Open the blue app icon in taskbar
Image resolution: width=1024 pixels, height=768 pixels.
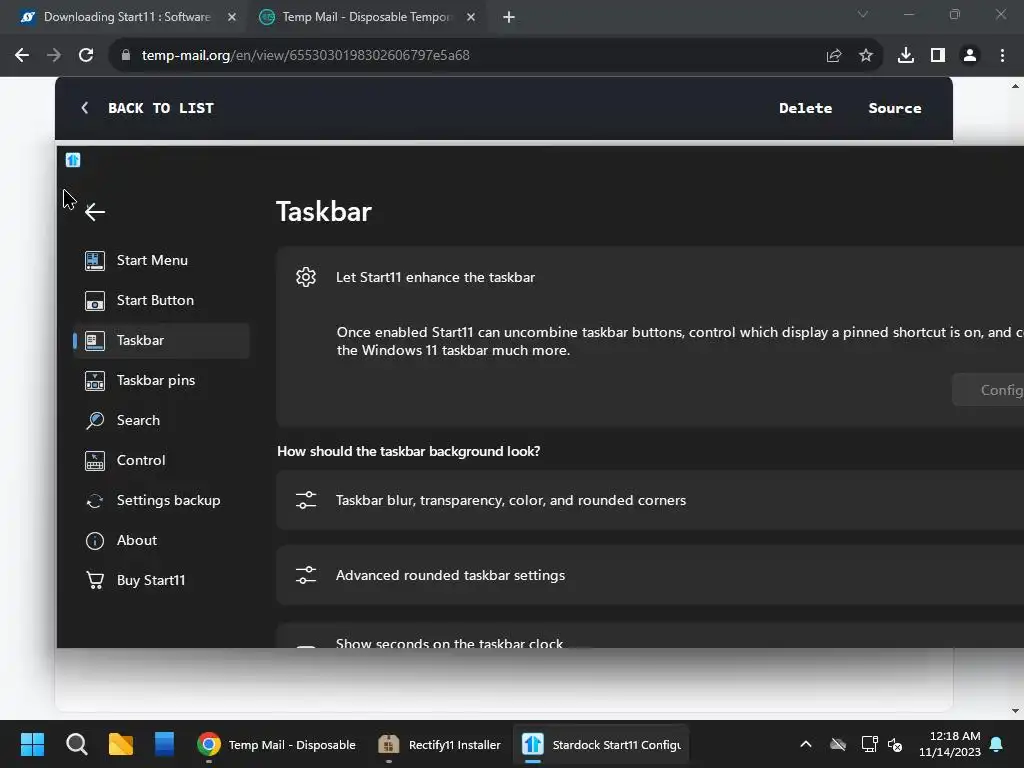[x=165, y=744]
